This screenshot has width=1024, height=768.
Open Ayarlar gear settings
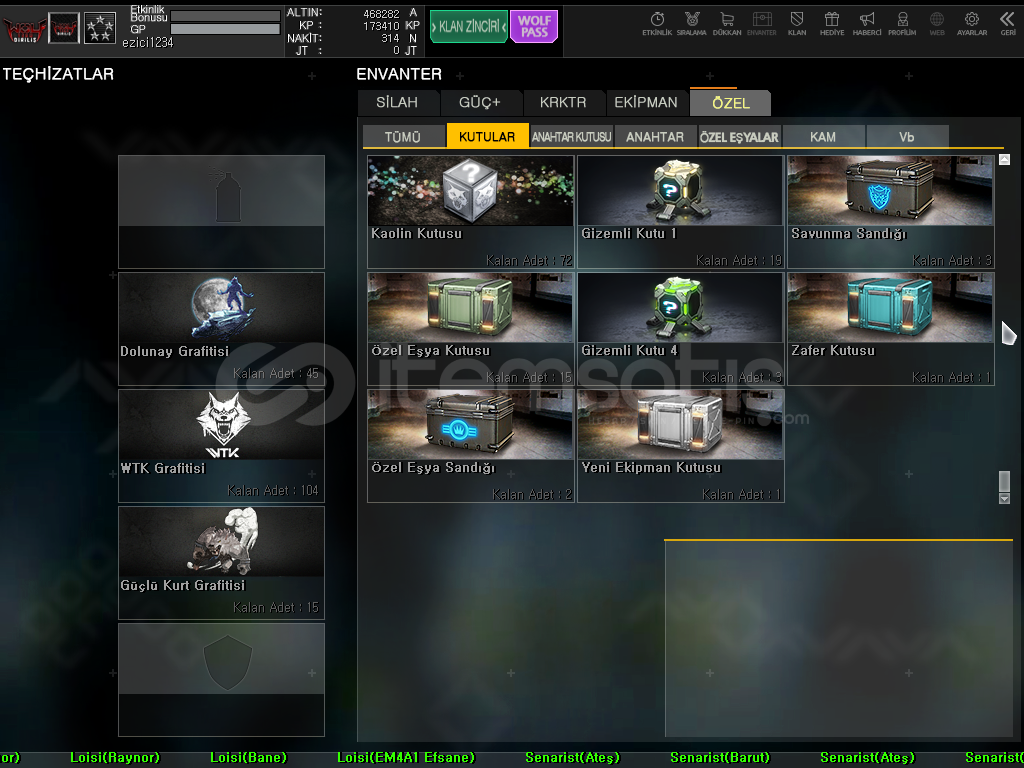972,22
